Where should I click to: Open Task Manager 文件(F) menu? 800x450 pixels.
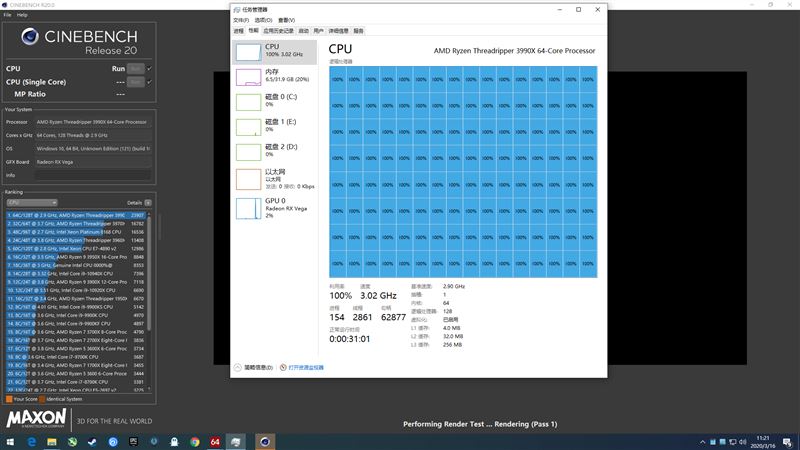(241, 20)
